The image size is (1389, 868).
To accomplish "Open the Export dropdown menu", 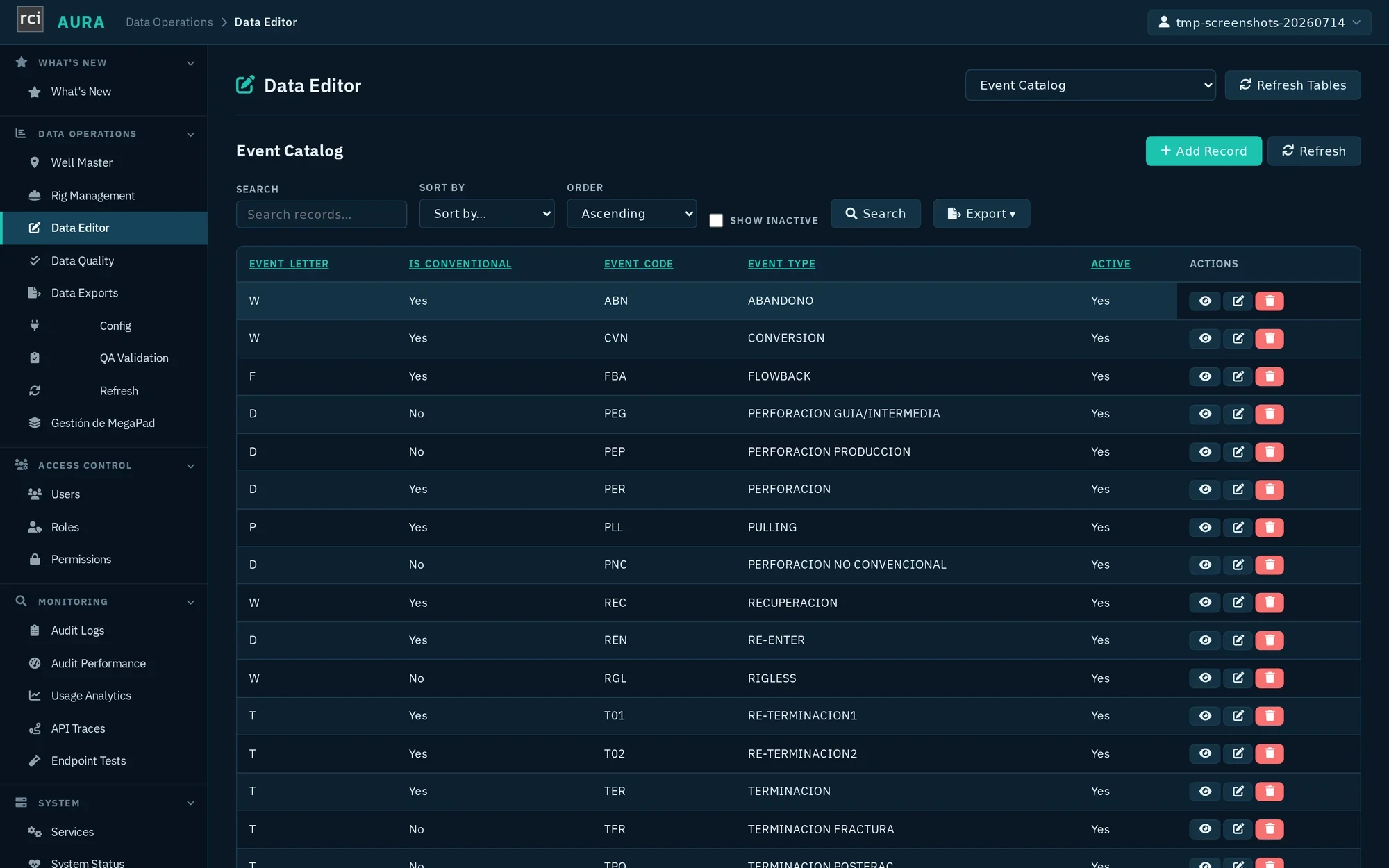I will tap(981, 214).
